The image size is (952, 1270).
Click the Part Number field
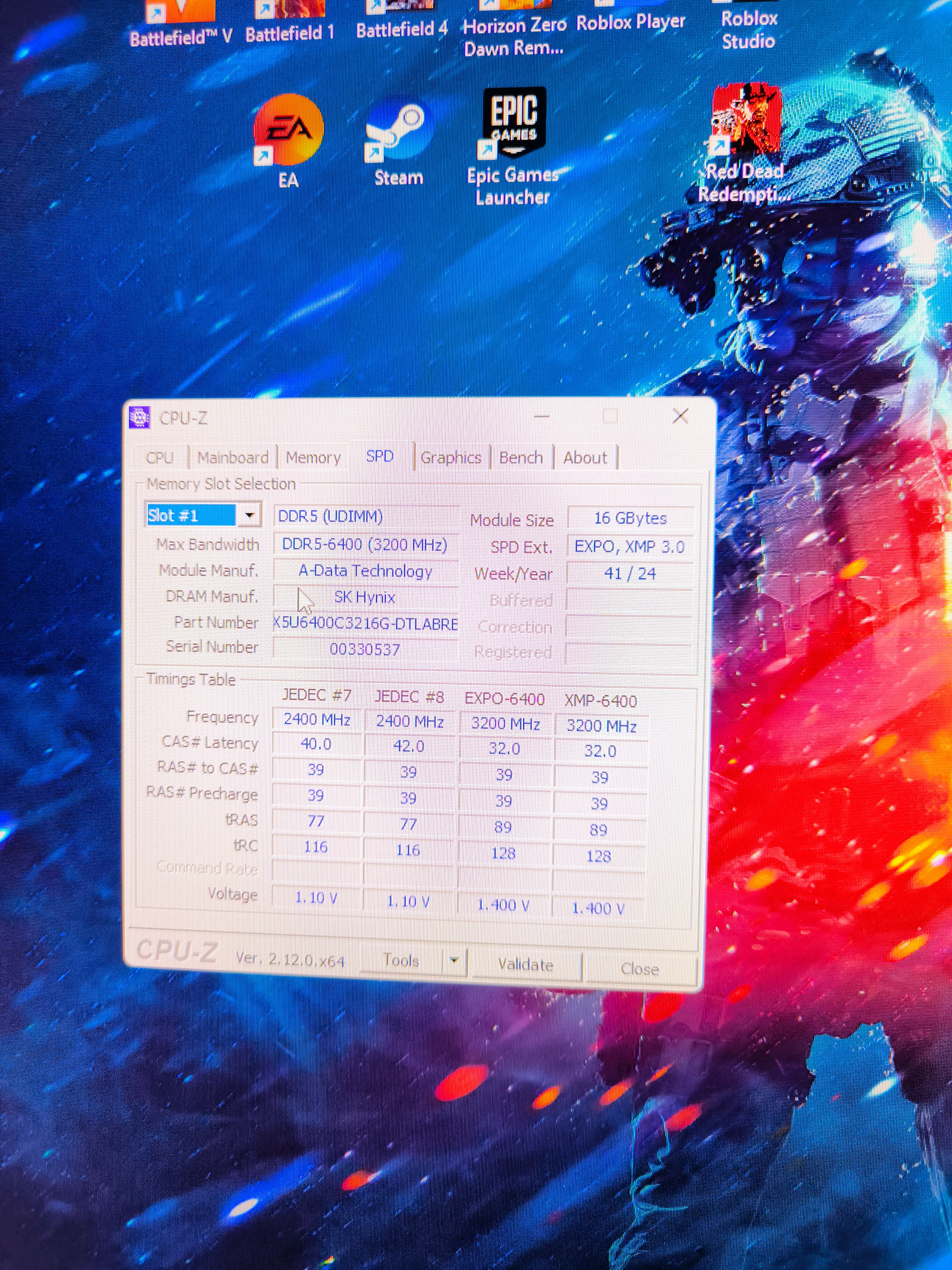pos(366,624)
